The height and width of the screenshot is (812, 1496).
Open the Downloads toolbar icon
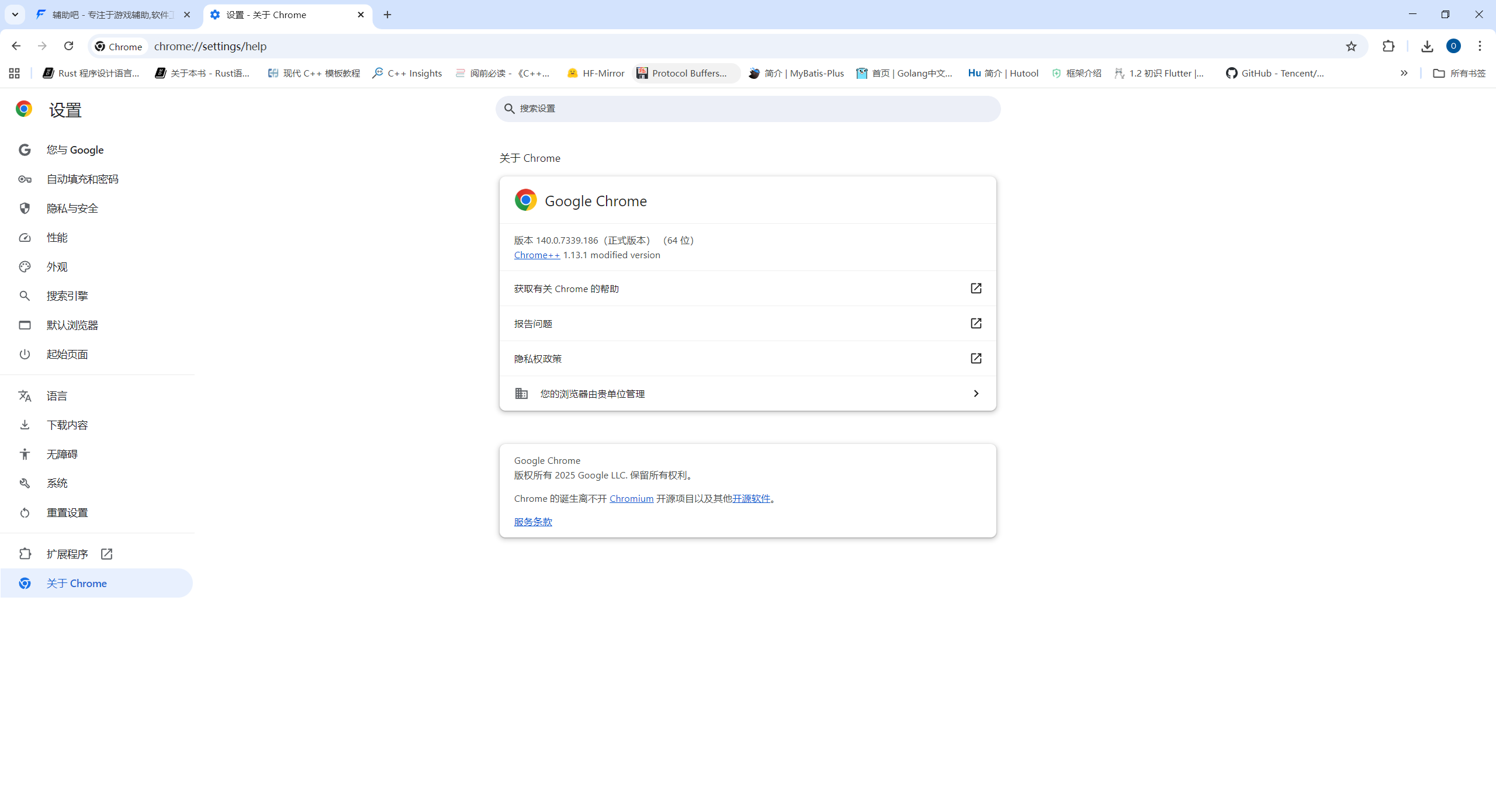coord(1427,46)
